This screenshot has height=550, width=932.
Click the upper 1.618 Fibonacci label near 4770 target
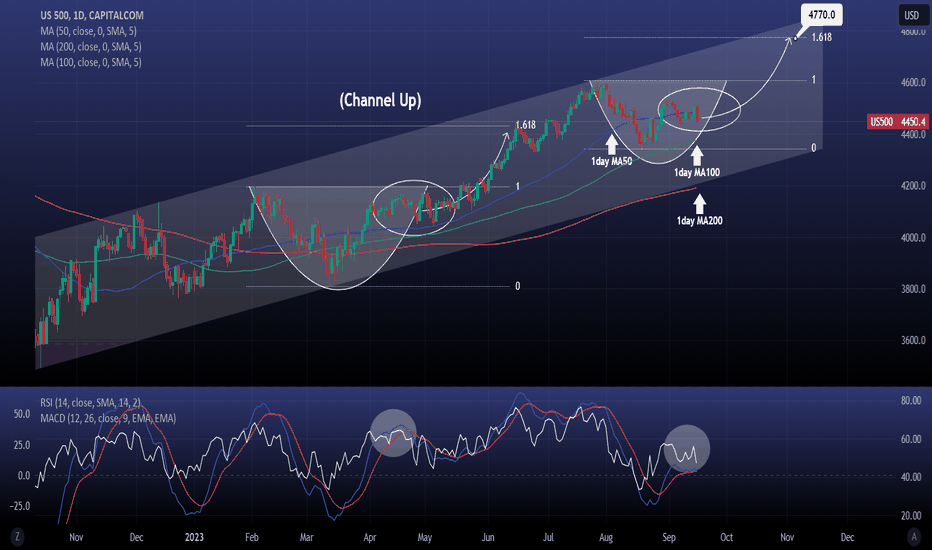point(821,37)
